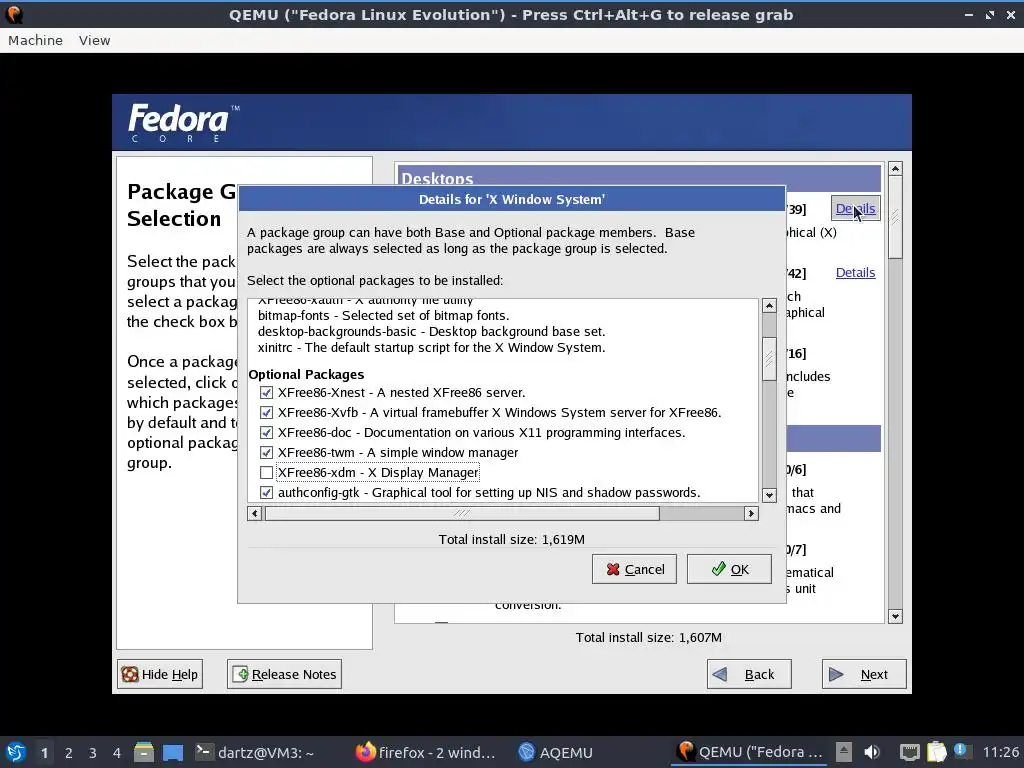
Task: Click the Back arrow icon
Action: click(720, 674)
